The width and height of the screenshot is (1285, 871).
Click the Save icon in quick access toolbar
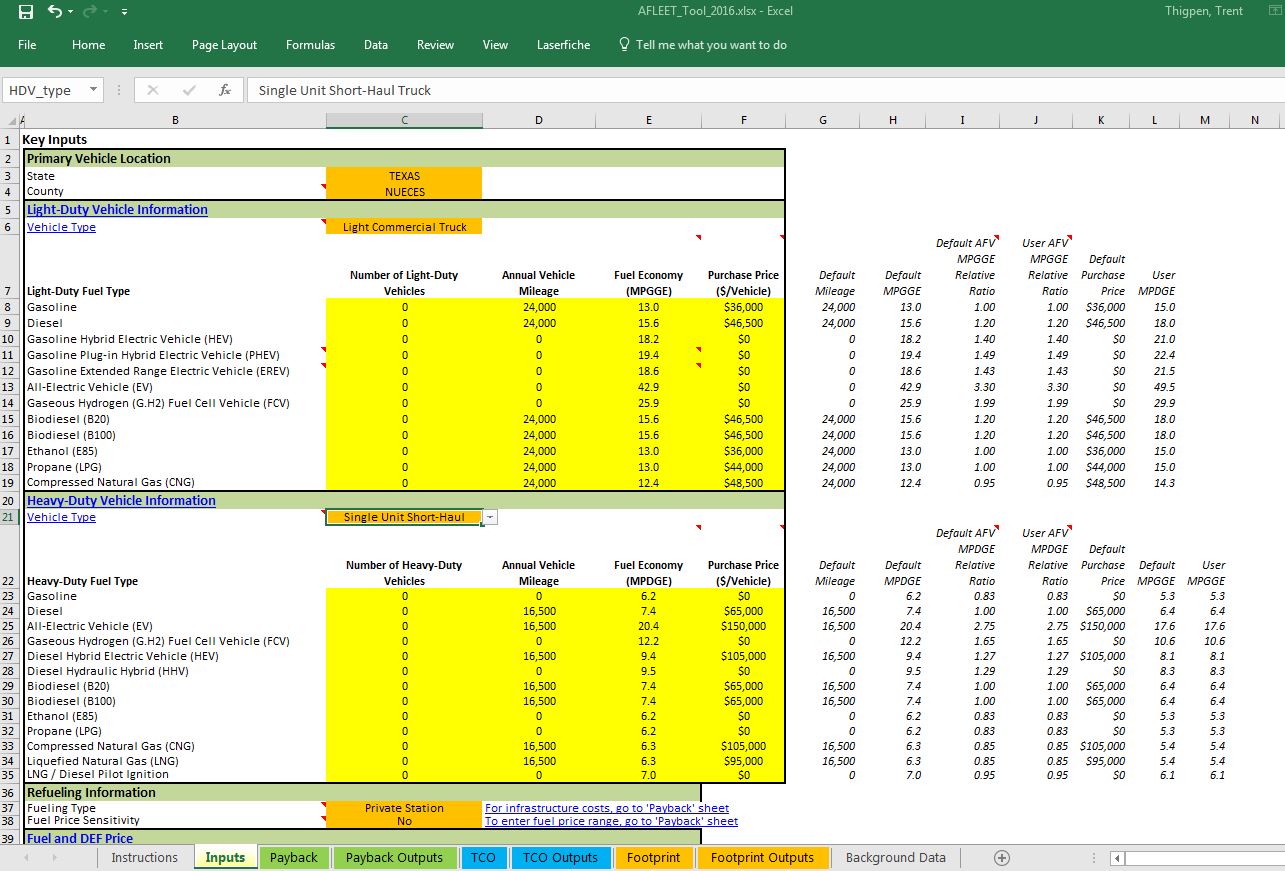click(x=26, y=12)
